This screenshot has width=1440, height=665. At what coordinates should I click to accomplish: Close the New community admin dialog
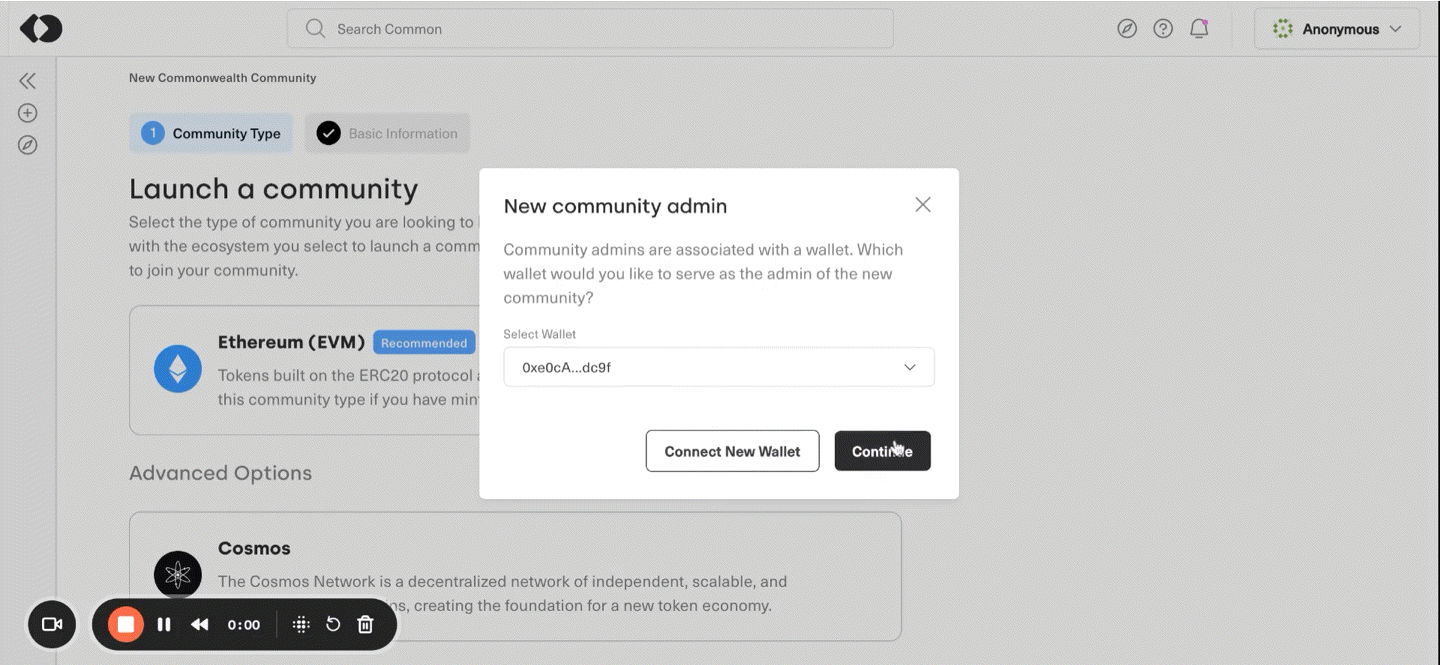point(923,204)
